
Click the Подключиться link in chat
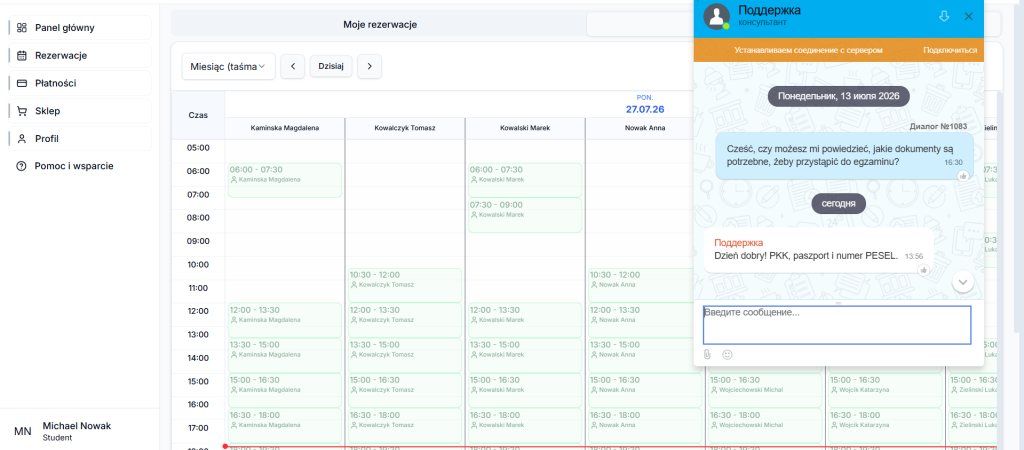[950, 50]
